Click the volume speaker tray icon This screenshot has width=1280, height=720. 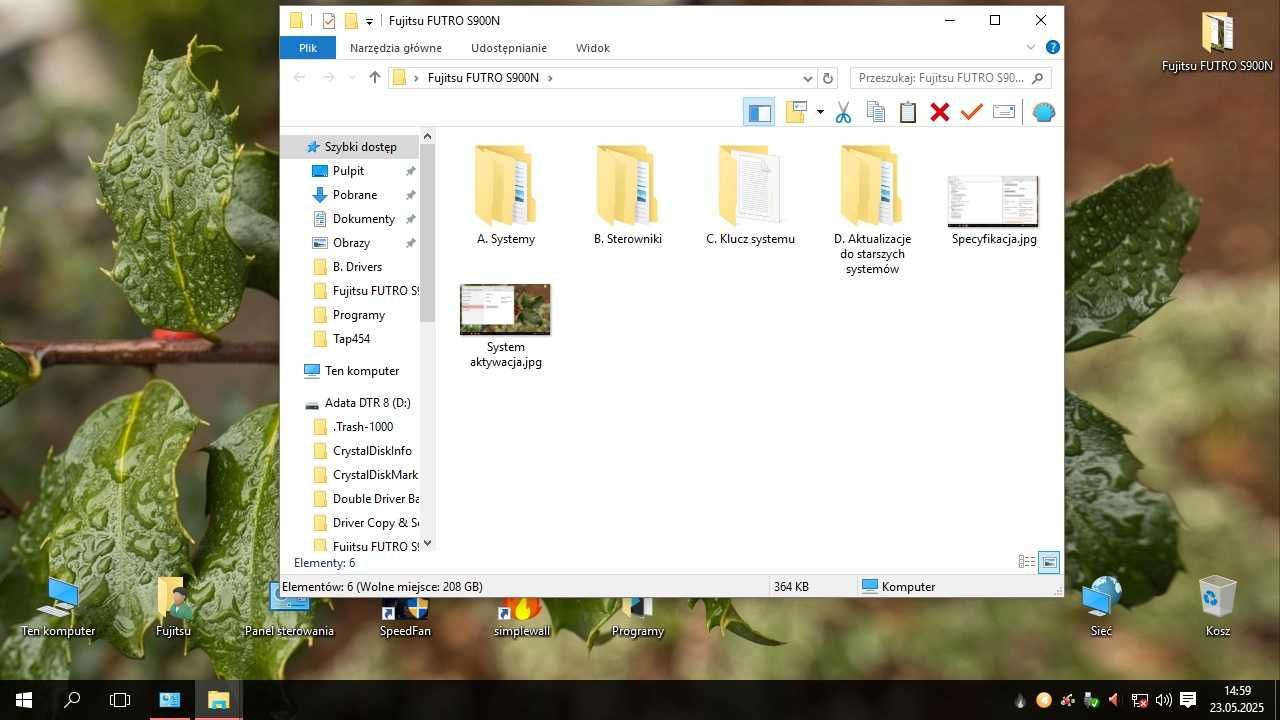(x=1163, y=700)
